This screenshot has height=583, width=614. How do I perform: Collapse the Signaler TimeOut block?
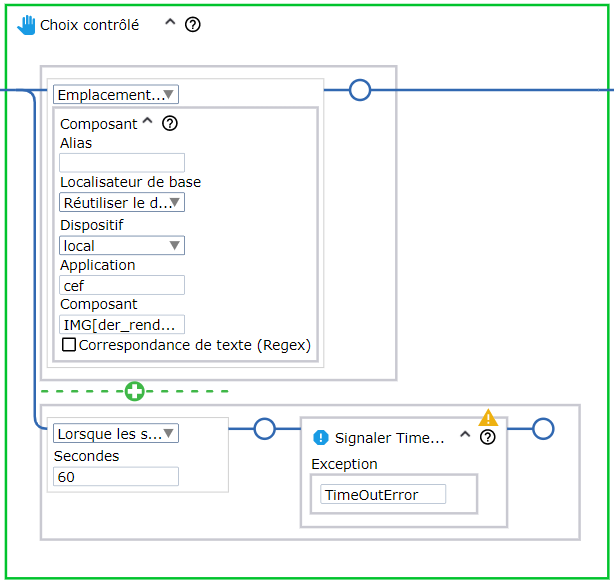coord(465,436)
